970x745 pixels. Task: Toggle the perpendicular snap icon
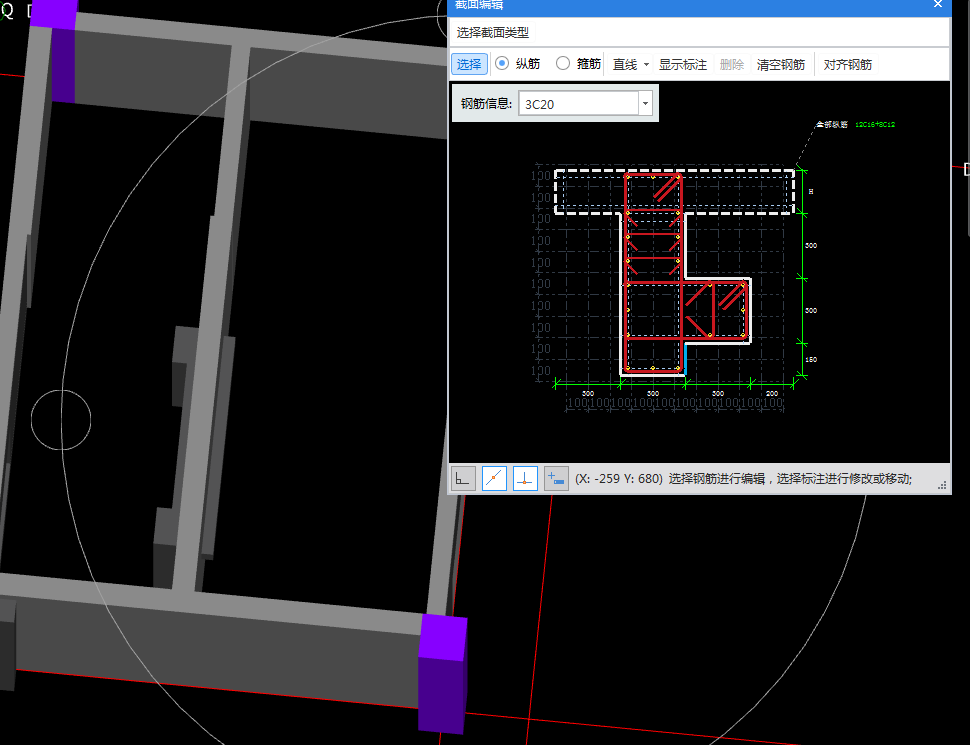(x=525, y=478)
